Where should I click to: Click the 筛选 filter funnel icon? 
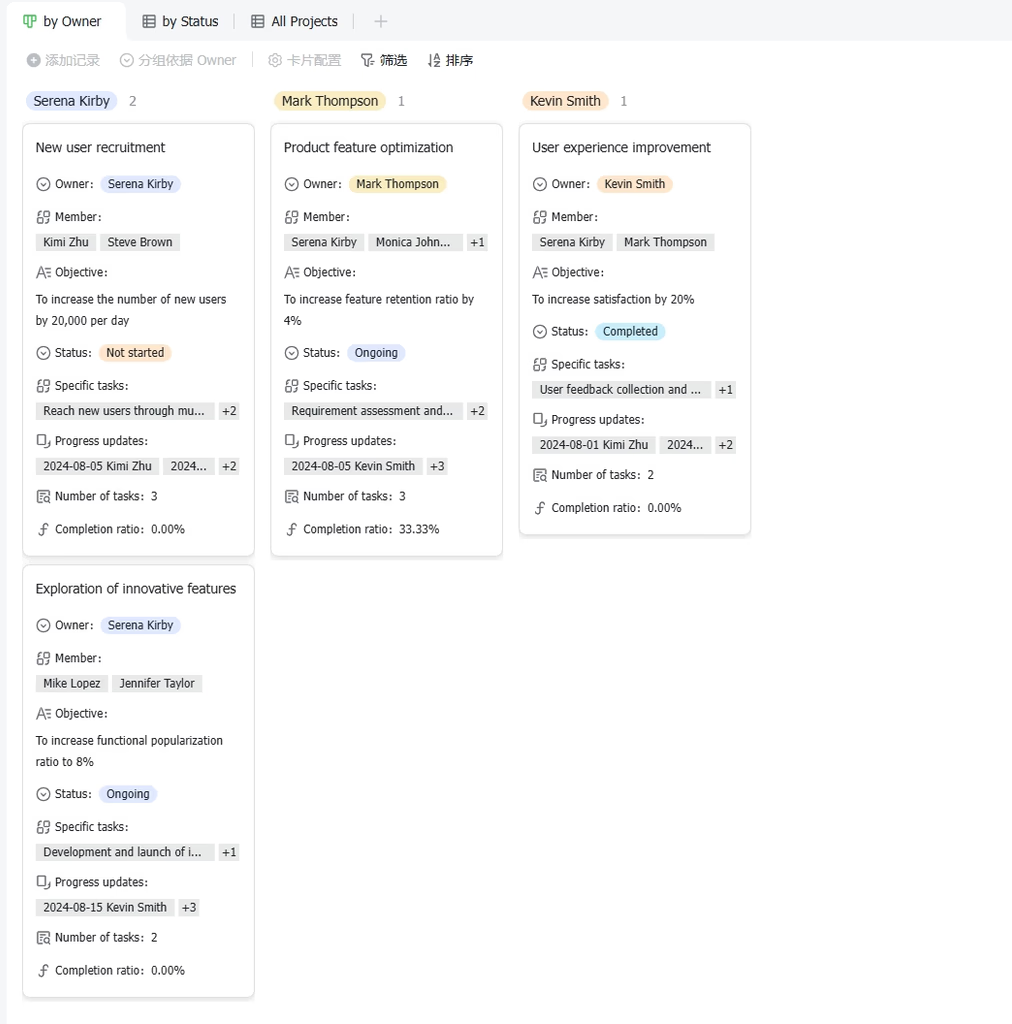point(368,60)
